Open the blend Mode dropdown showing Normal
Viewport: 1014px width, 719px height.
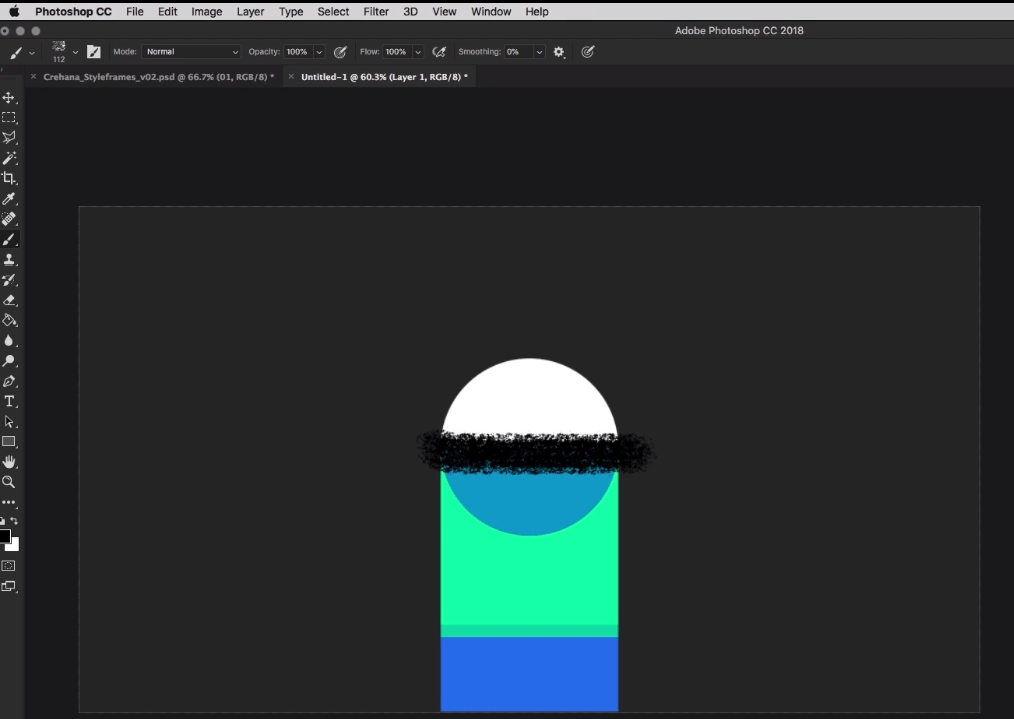click(190, 51)
